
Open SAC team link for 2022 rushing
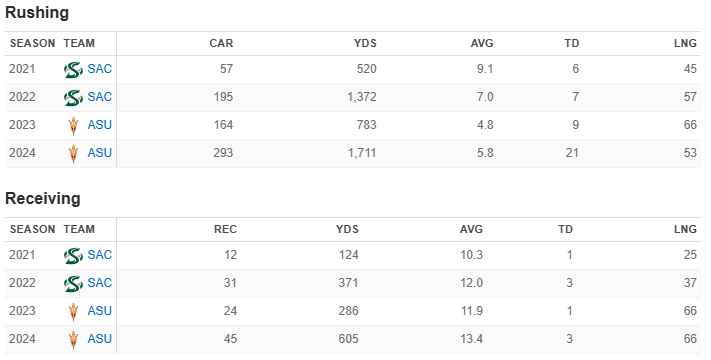coord(99,97)
